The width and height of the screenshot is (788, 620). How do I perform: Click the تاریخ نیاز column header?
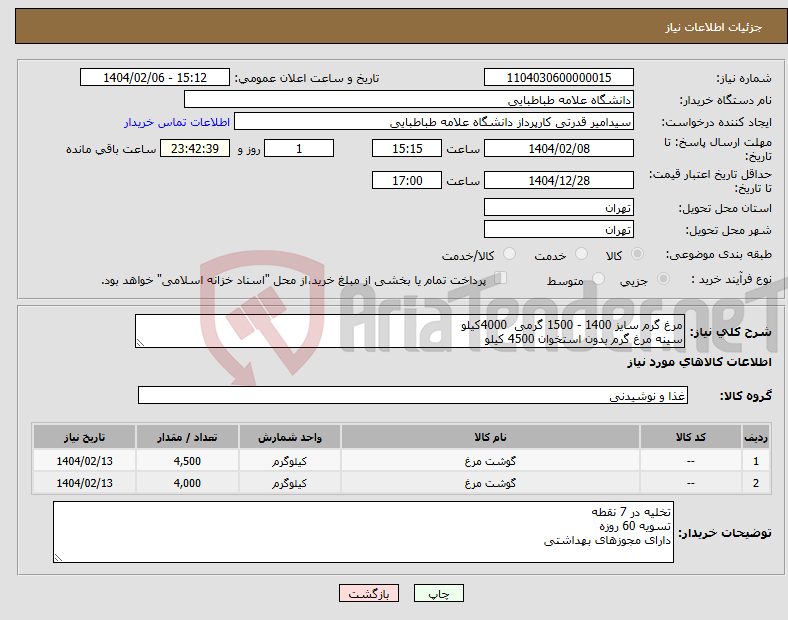click(x=84, y=437)
